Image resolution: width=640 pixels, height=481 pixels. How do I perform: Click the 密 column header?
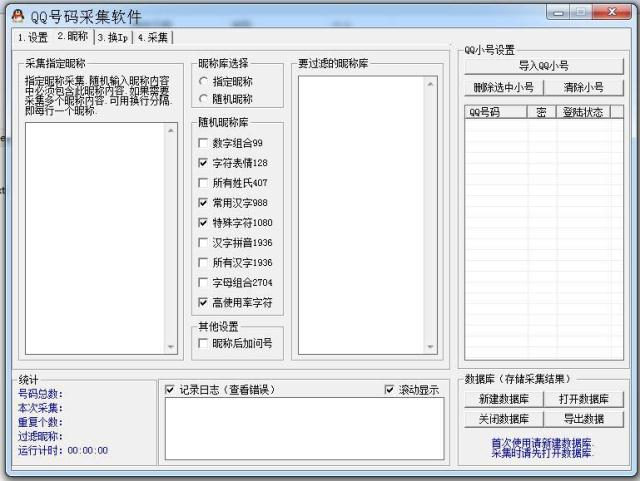click(542, 112)
